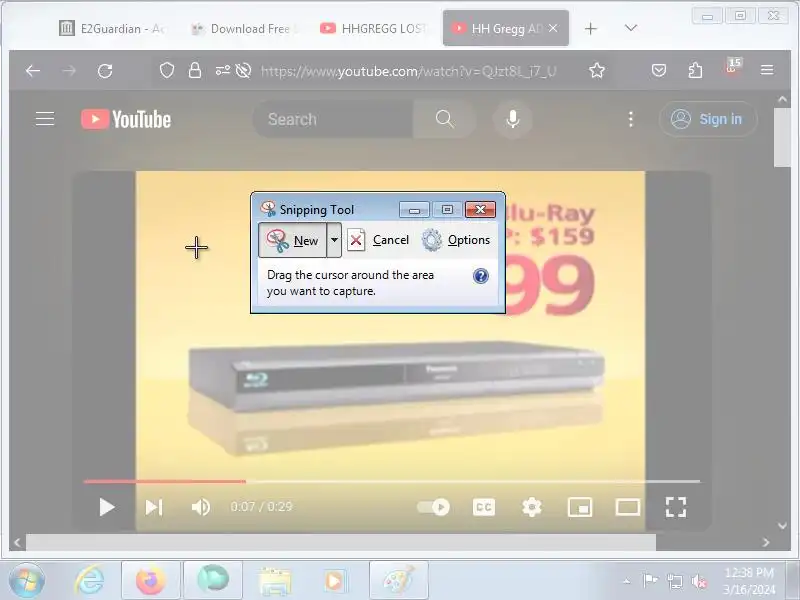Toggle the autoplay switch

click(x=434, y=507)
